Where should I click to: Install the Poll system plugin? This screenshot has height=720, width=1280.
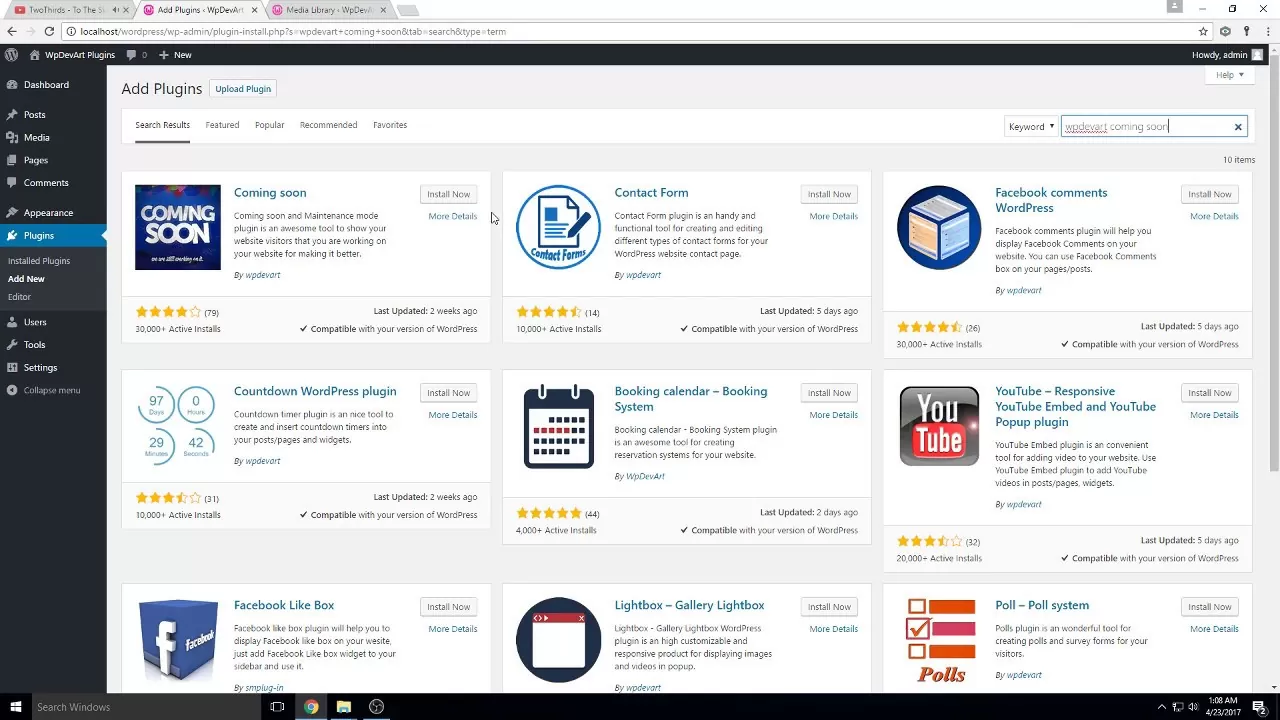1210,607
